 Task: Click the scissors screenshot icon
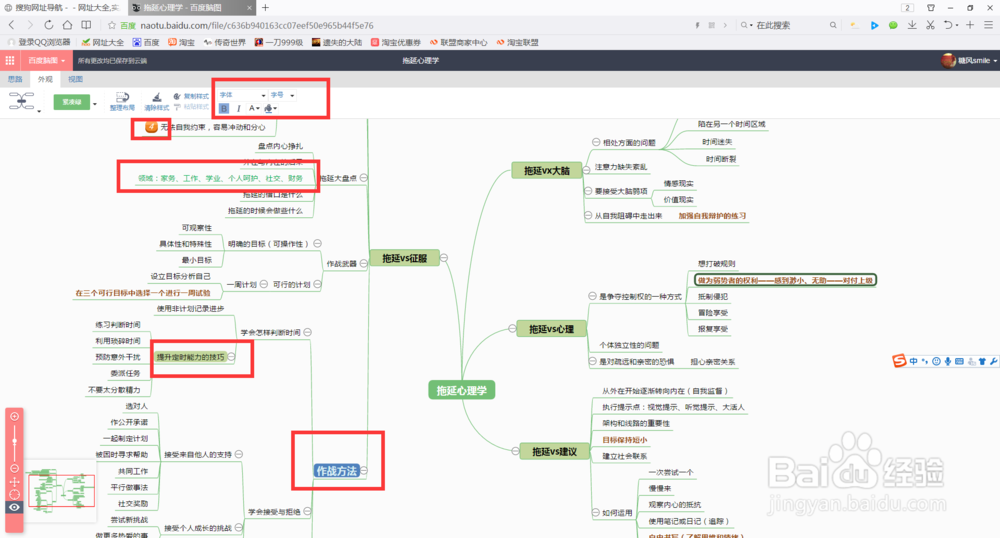click(x=930, y=25)
